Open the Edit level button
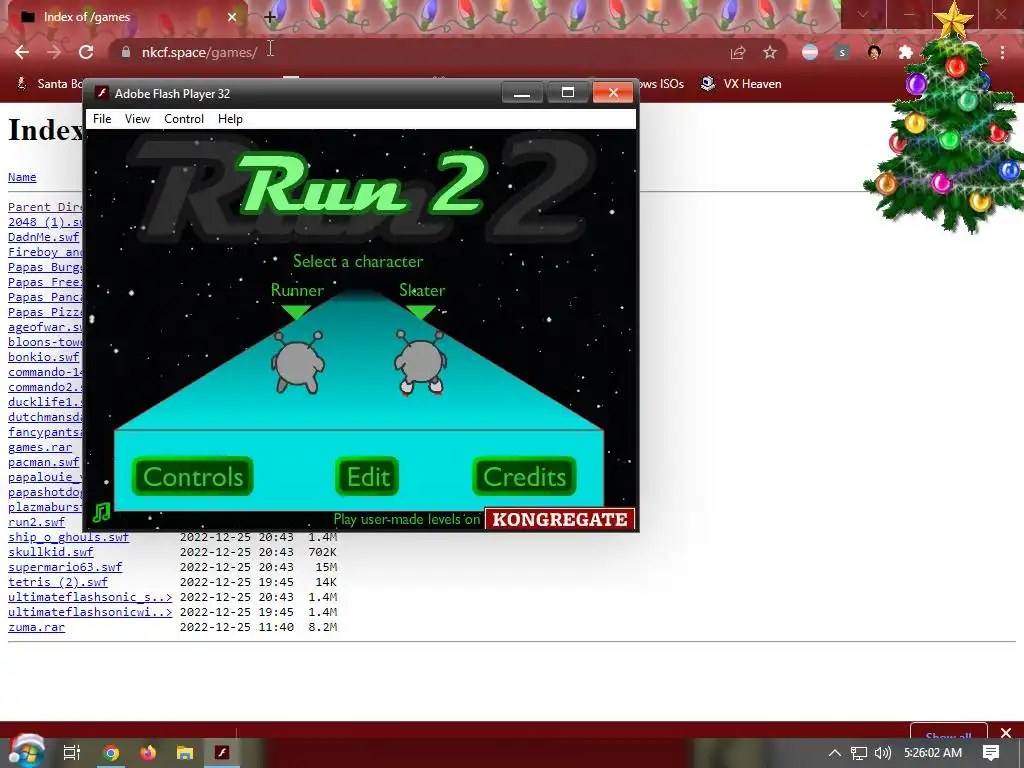 point(367,476)
